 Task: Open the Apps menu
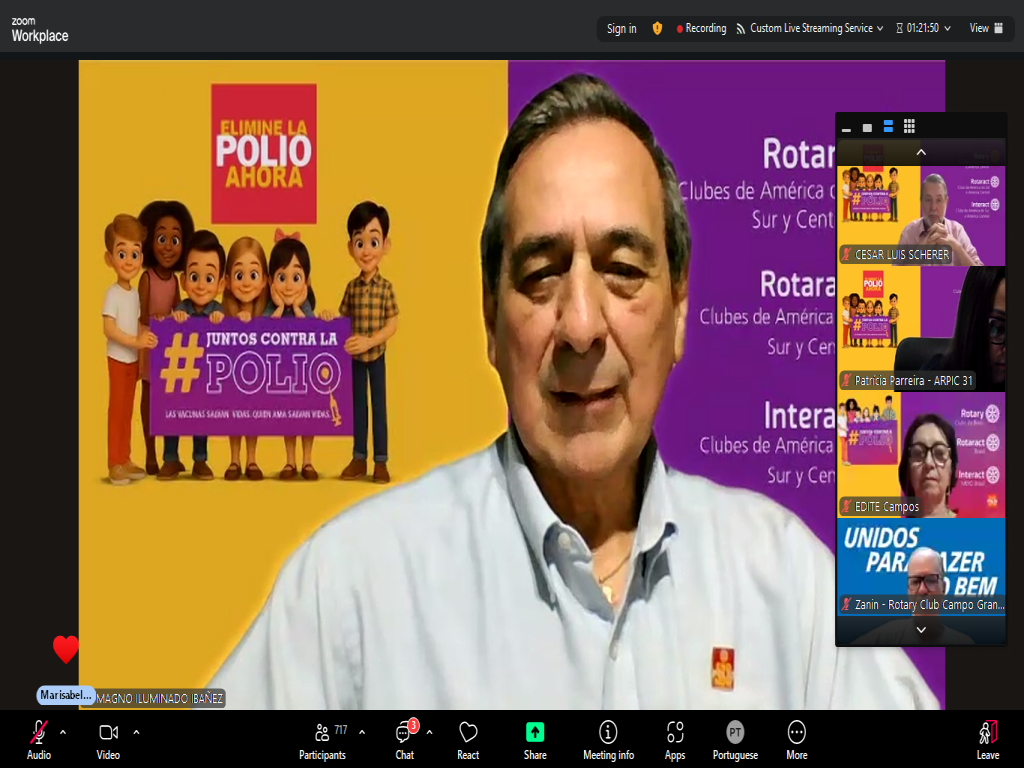tap(675, 740)
